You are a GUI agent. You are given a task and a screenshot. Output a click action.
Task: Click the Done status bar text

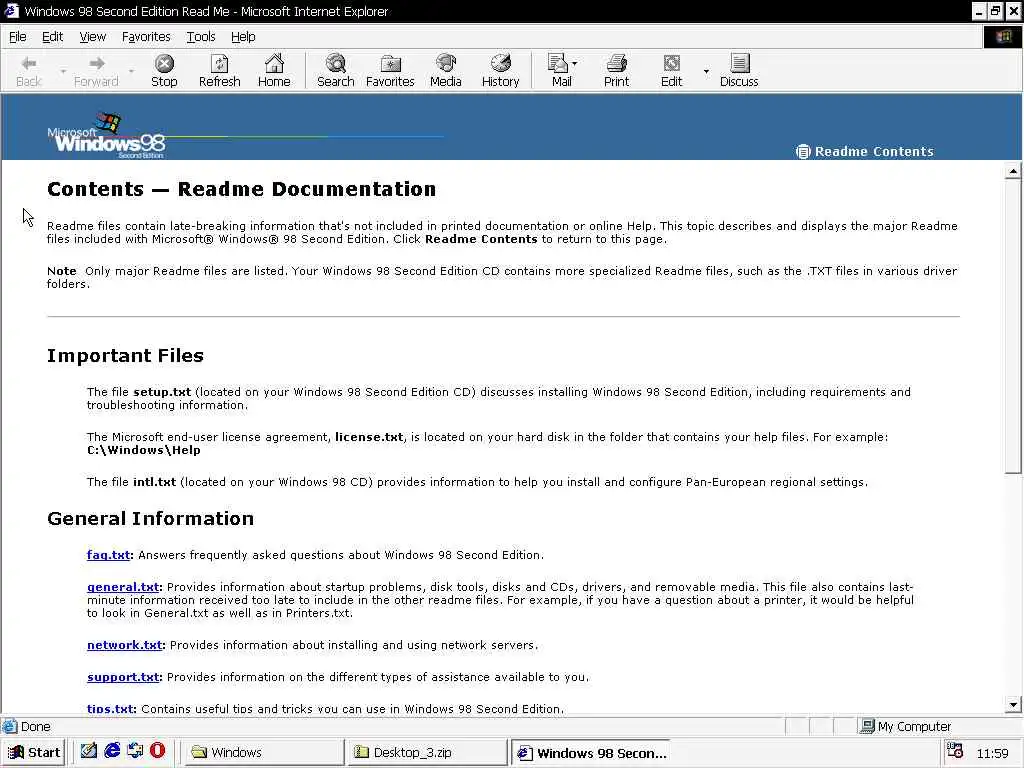click(x=35, y=726)
